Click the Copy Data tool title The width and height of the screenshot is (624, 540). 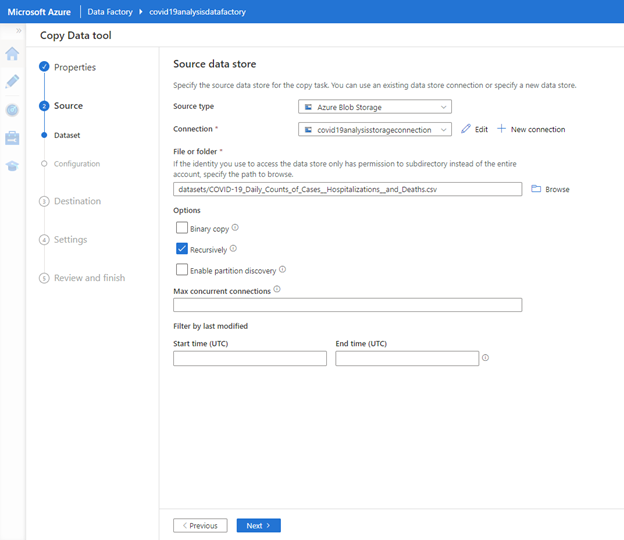click(x=76, y=35)
